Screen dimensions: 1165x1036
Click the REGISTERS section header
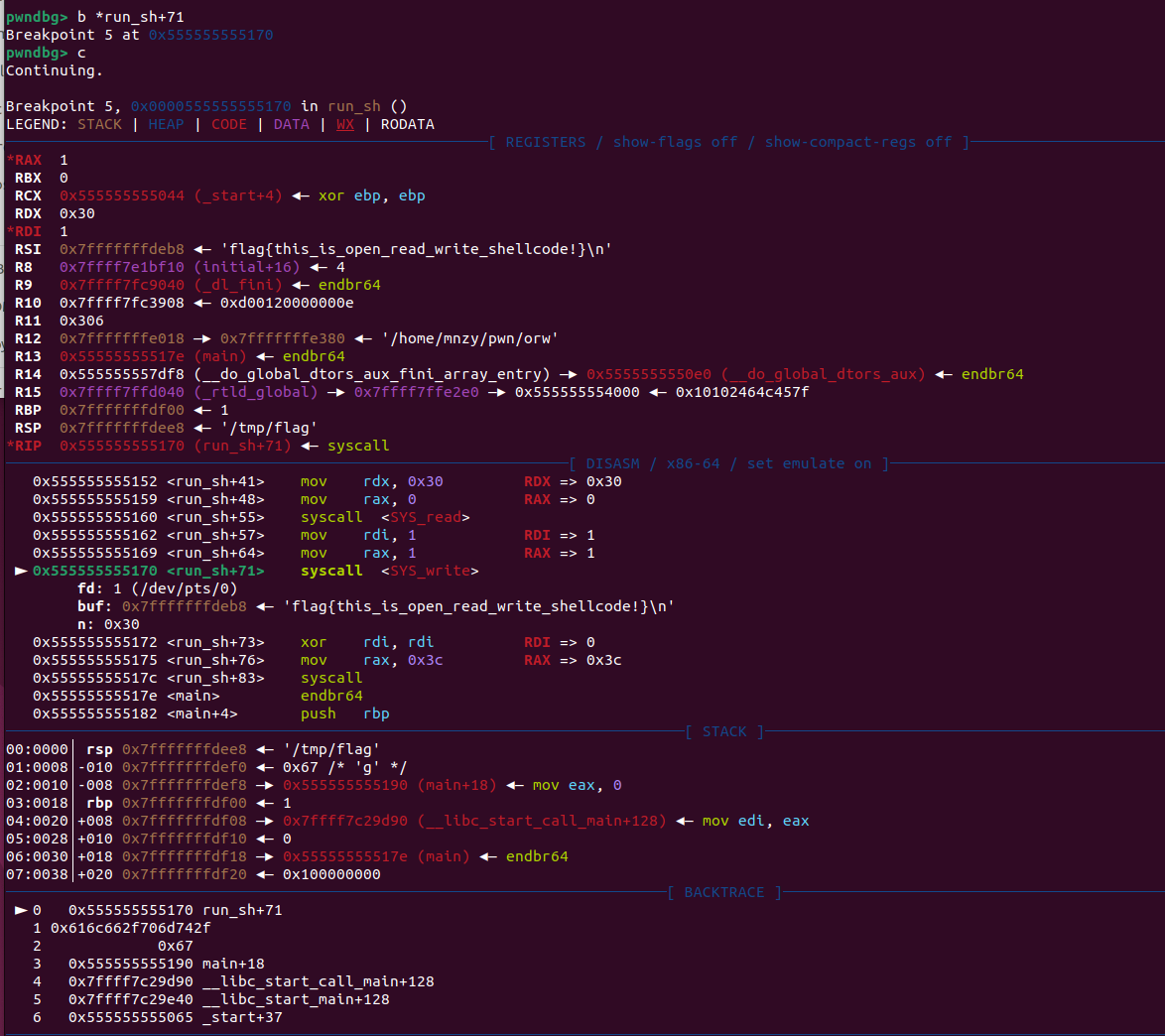tap(728, 142)
